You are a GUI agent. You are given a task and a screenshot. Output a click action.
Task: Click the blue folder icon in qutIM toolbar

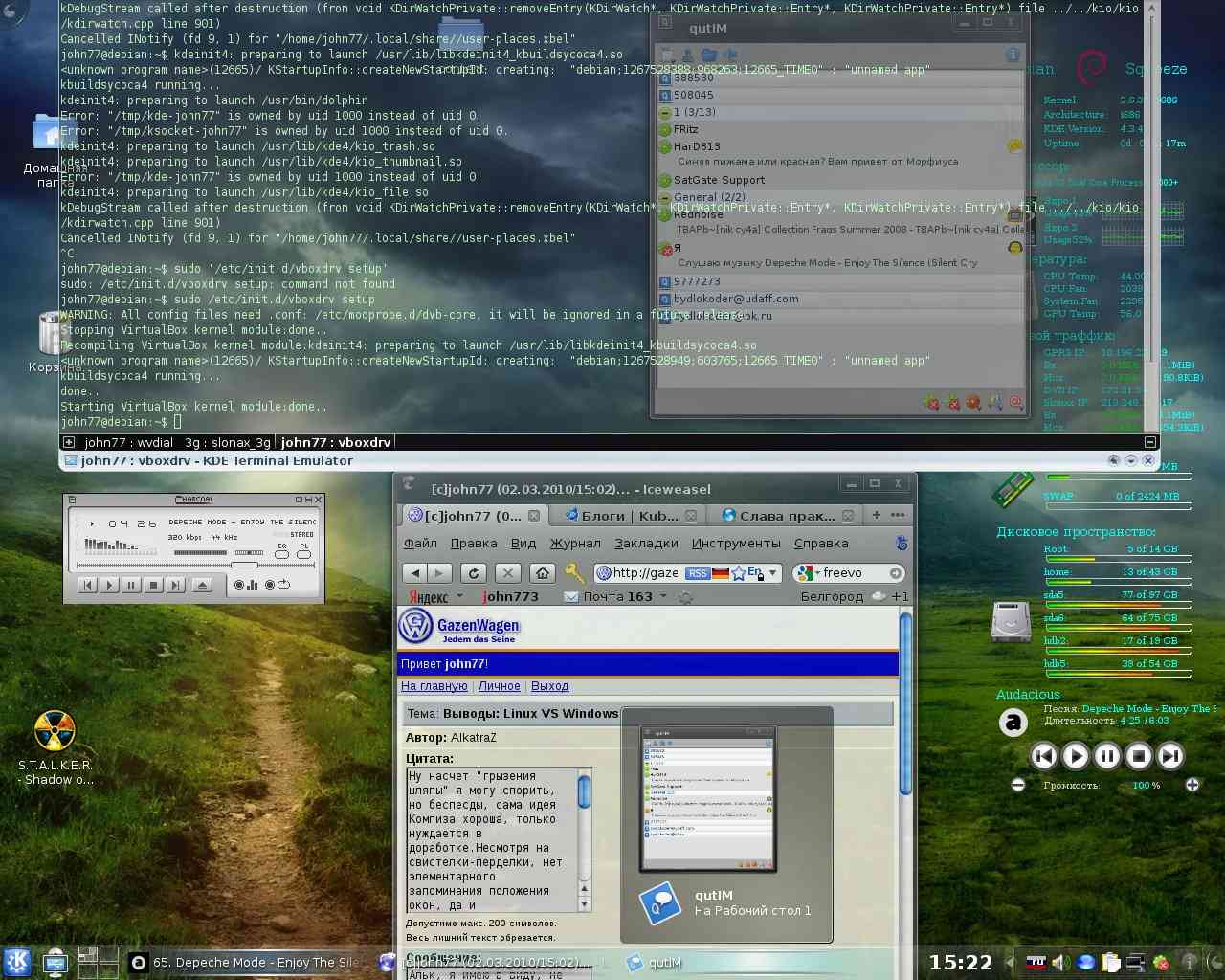[709, 56]
